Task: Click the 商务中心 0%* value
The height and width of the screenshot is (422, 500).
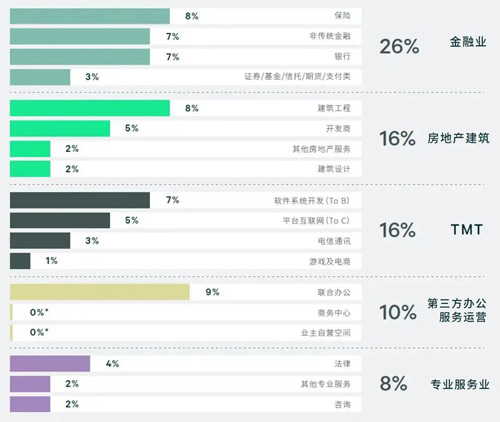Action: pos(39,312)
